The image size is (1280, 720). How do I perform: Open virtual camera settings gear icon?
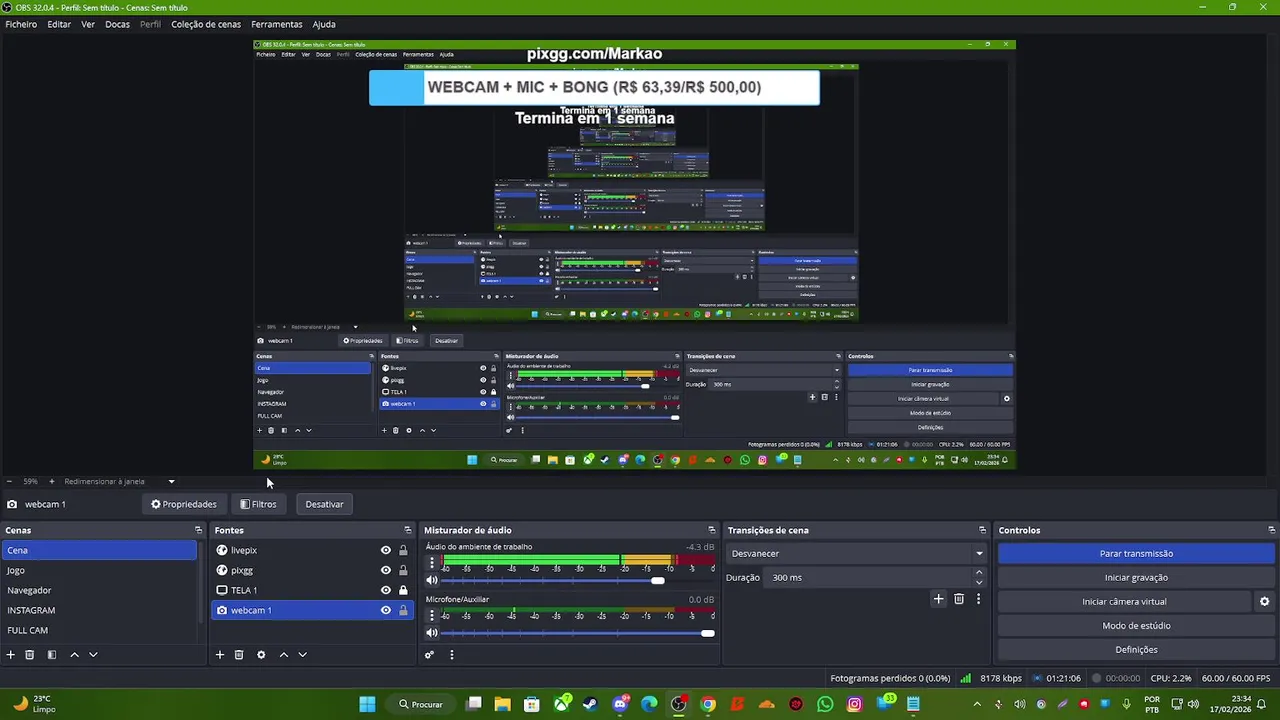point(1264,602)
